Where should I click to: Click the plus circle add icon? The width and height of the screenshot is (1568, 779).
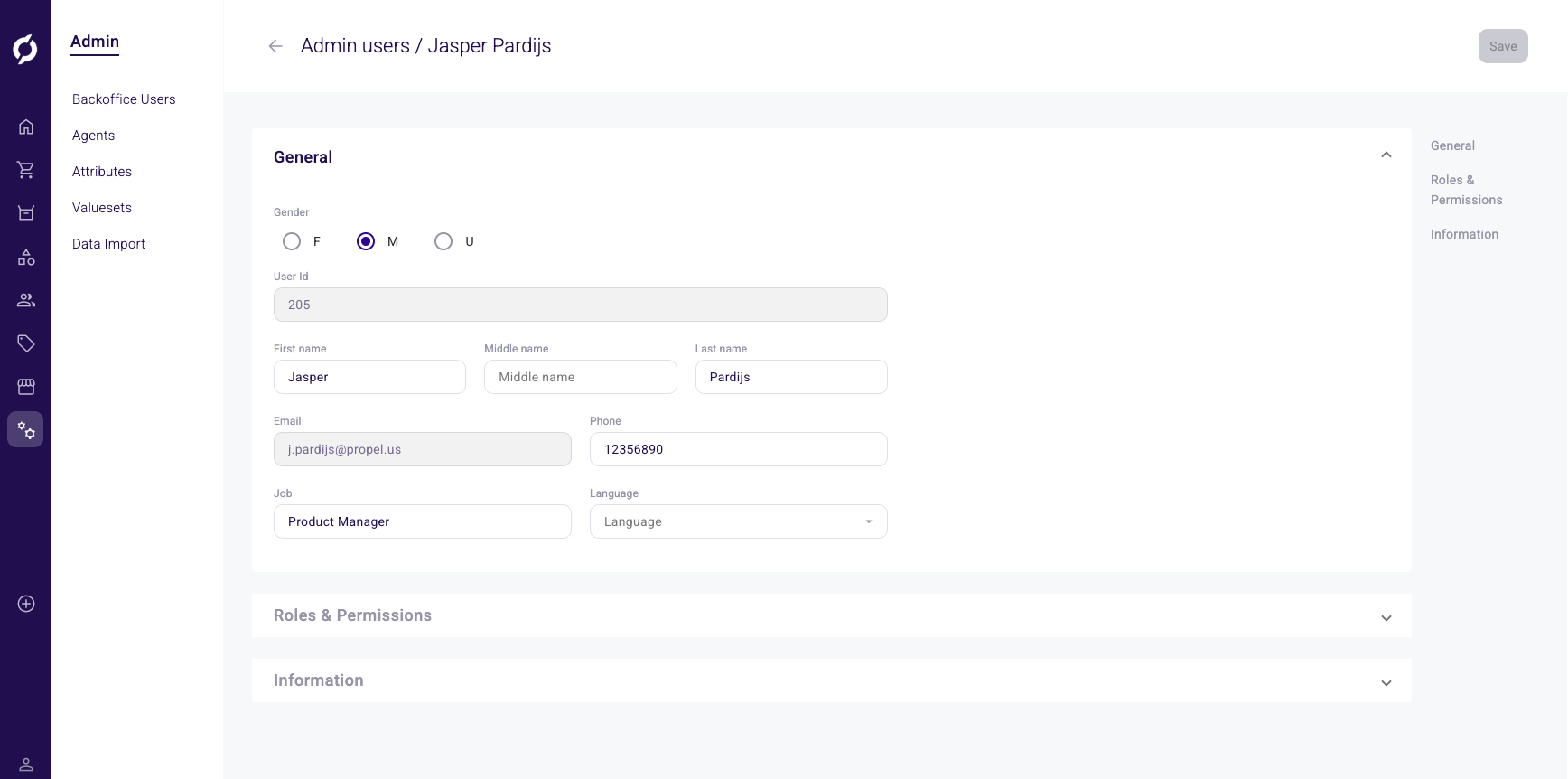pyautogui.click(x=26, y=604)
